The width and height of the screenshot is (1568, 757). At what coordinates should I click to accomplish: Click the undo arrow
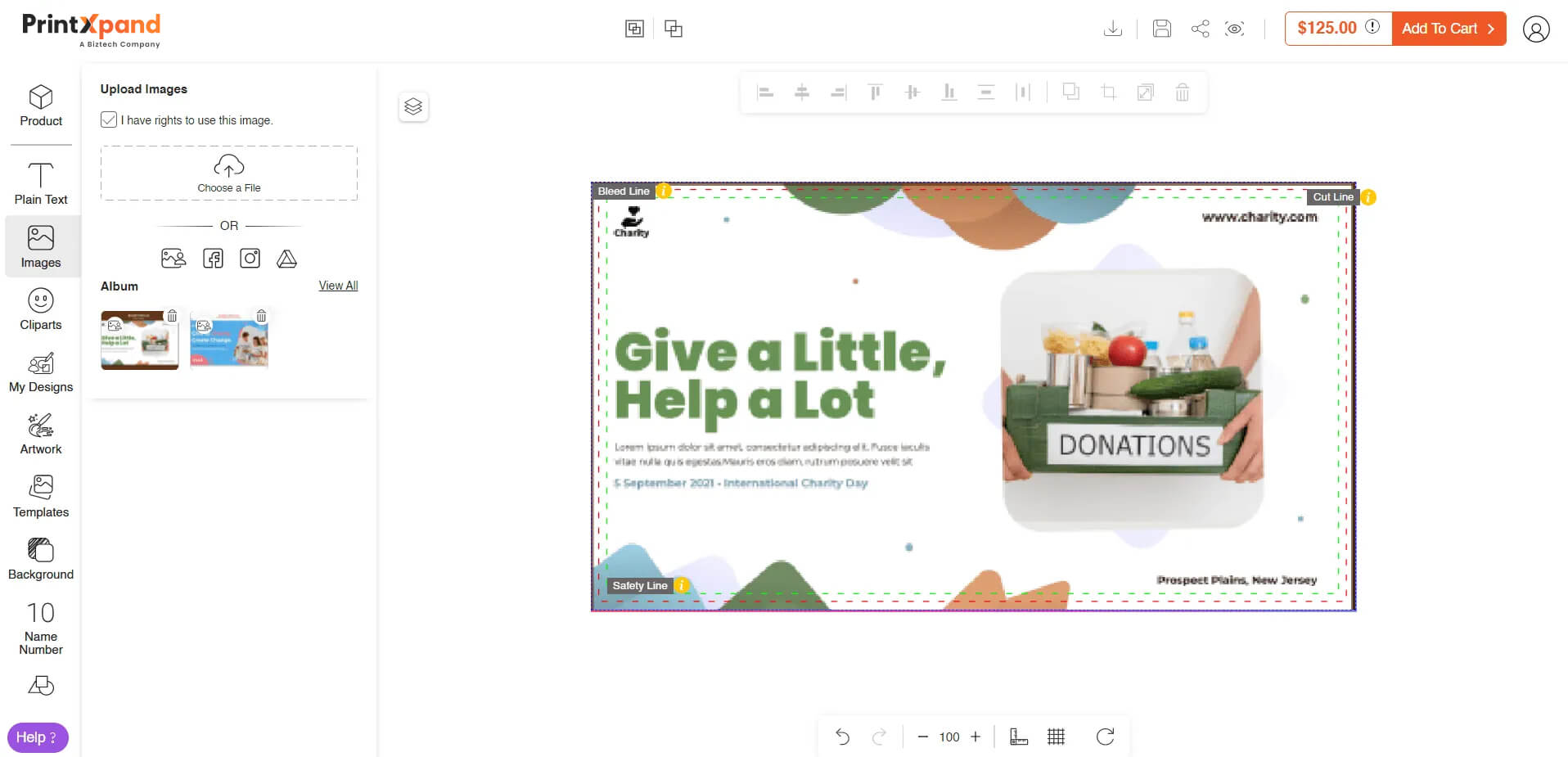point(842,737)
